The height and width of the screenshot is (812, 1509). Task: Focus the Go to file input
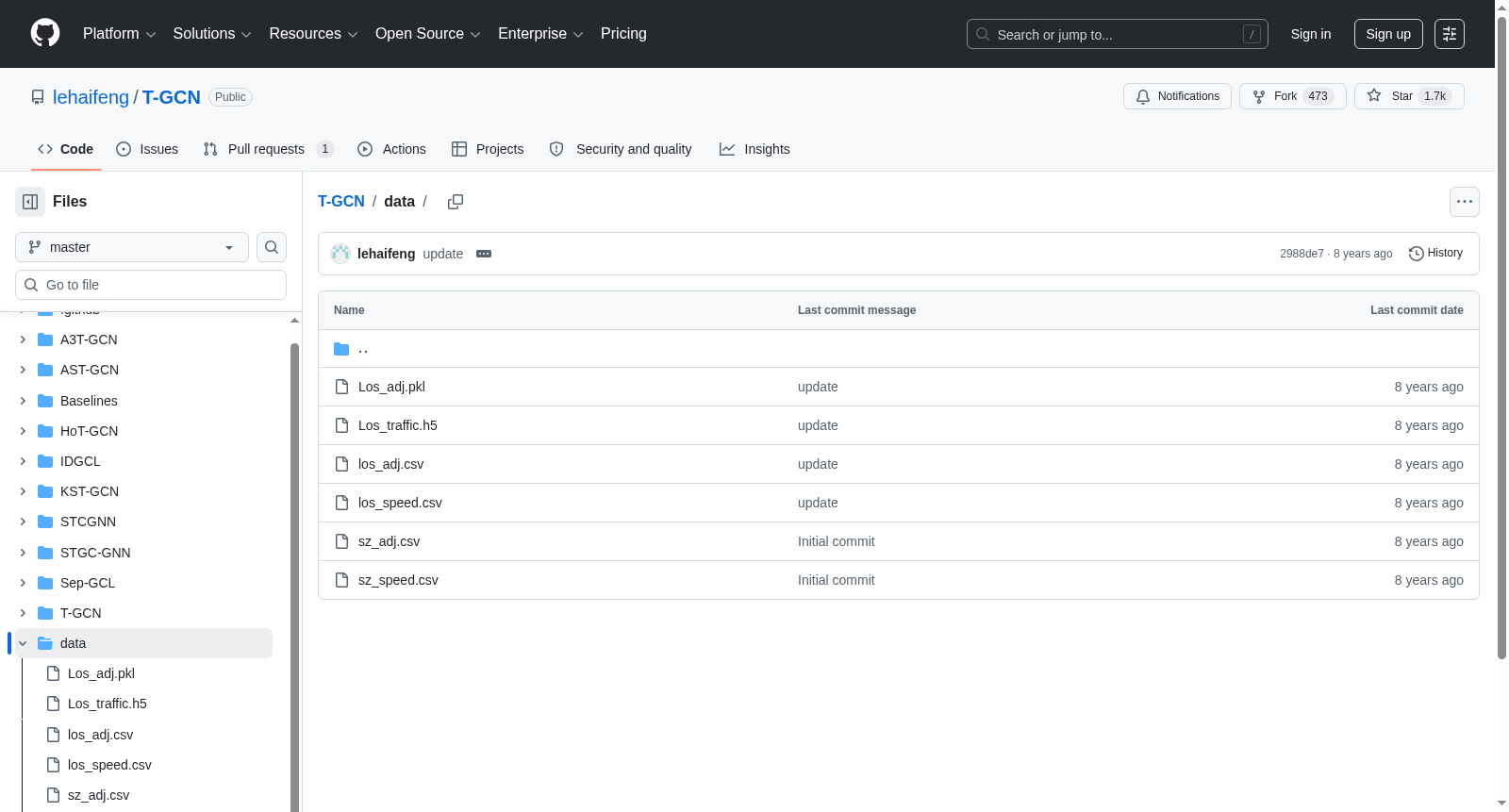[x=151, y=285]
